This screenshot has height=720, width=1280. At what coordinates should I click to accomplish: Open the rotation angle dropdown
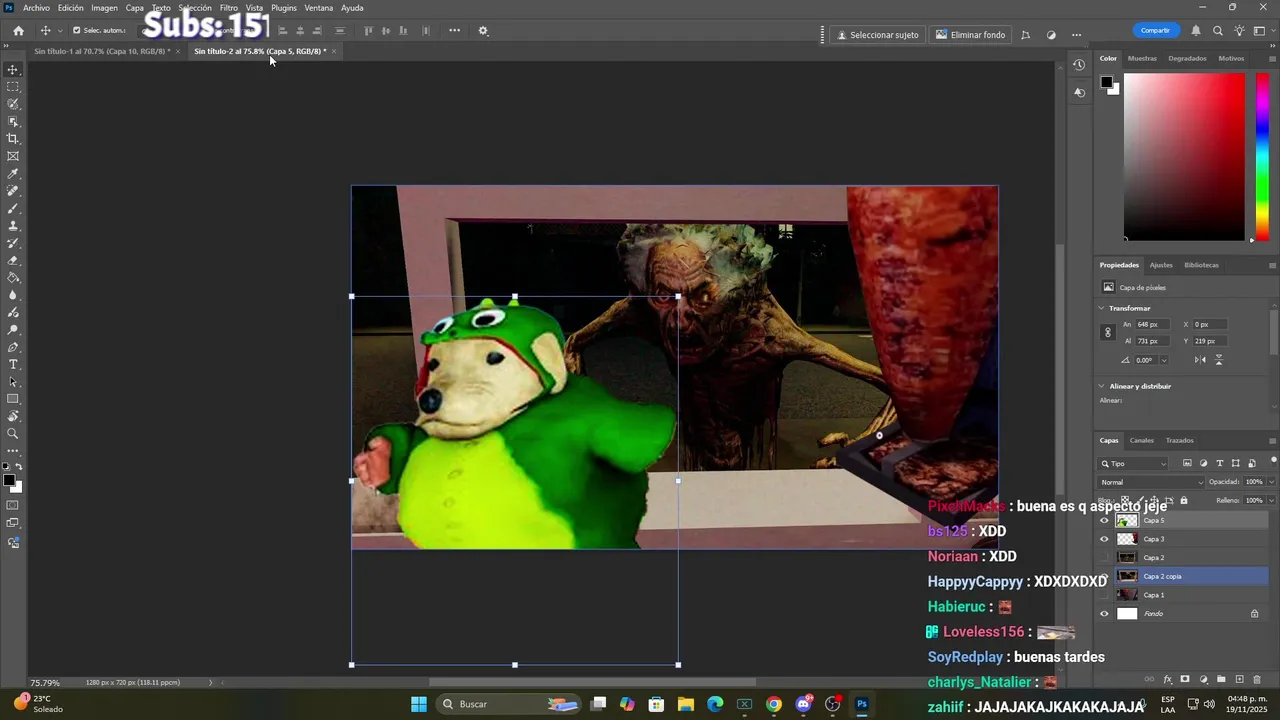1163,360
